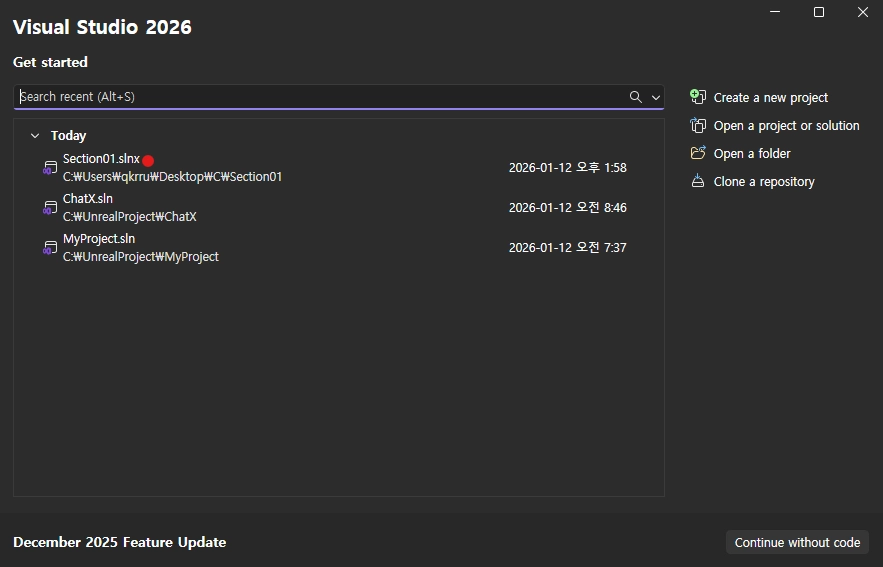
Task: Select Create a new project
Action: (x=759, y=97)
